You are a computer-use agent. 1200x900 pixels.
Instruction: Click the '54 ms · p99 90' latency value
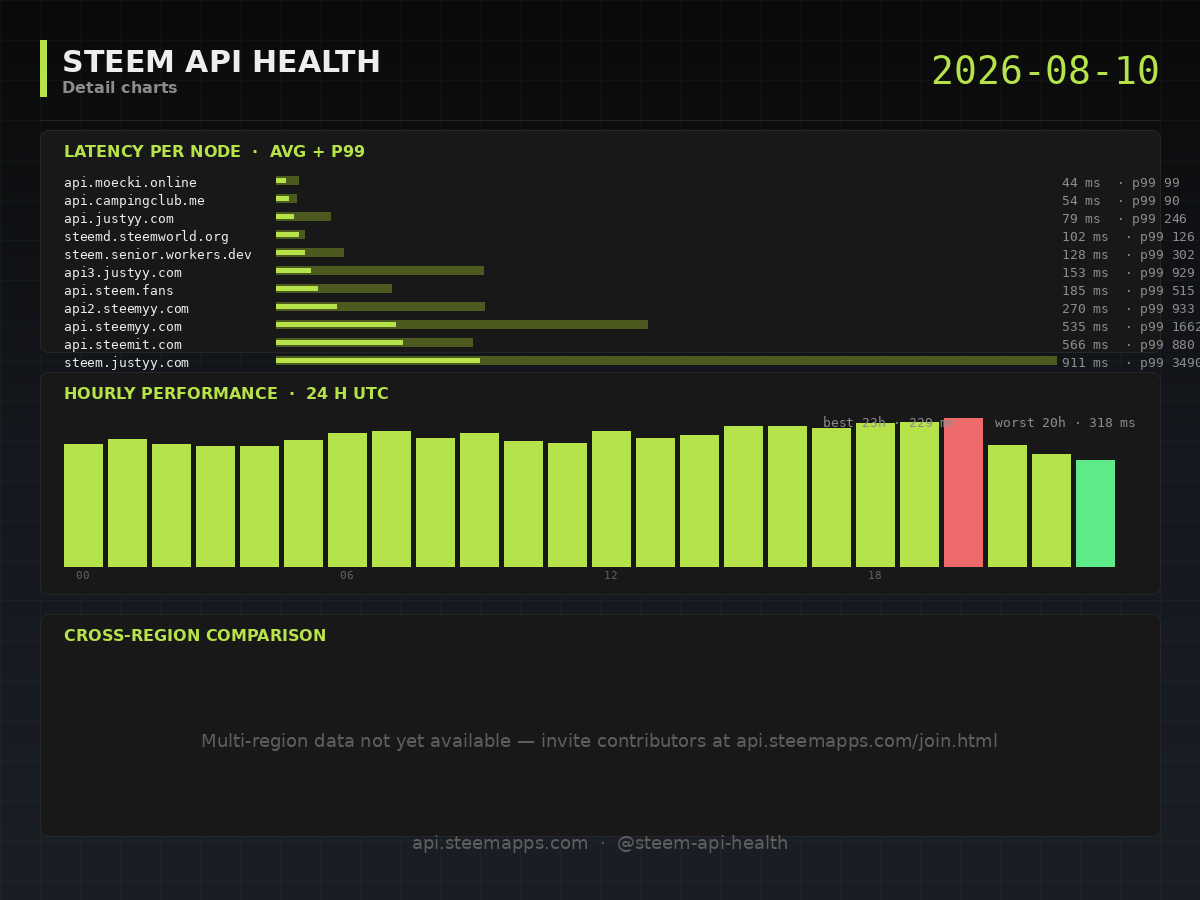pos(1120,201)
